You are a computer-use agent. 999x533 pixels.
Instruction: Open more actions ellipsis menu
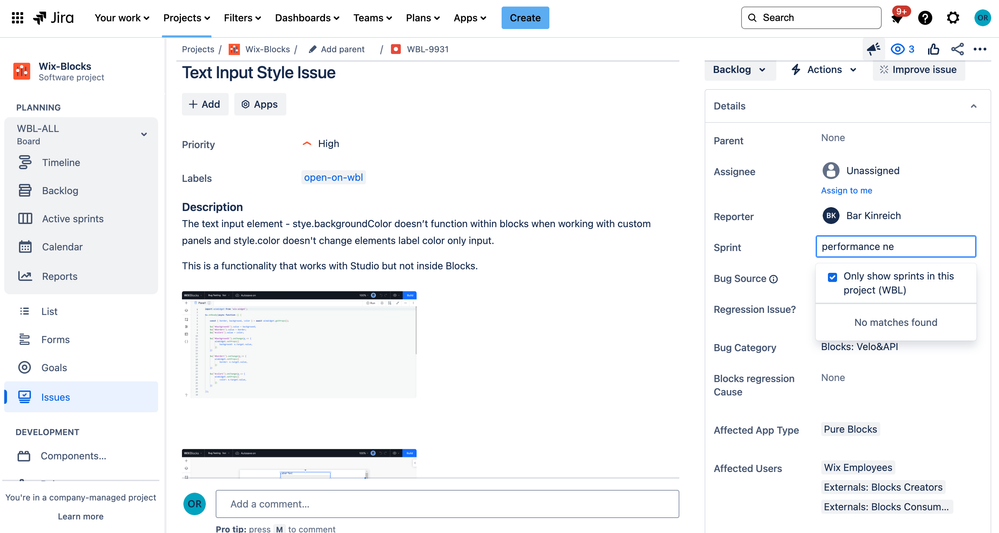(x=980, y=49)
